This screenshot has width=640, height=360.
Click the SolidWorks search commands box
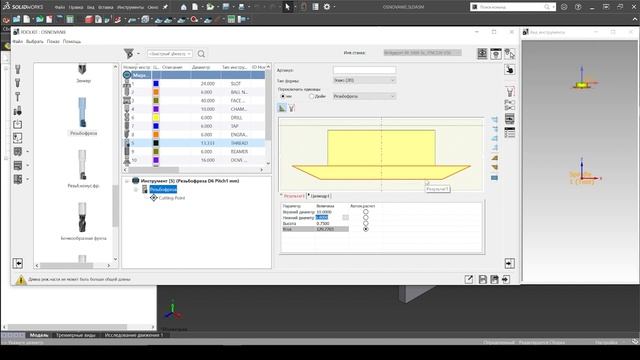513,7
